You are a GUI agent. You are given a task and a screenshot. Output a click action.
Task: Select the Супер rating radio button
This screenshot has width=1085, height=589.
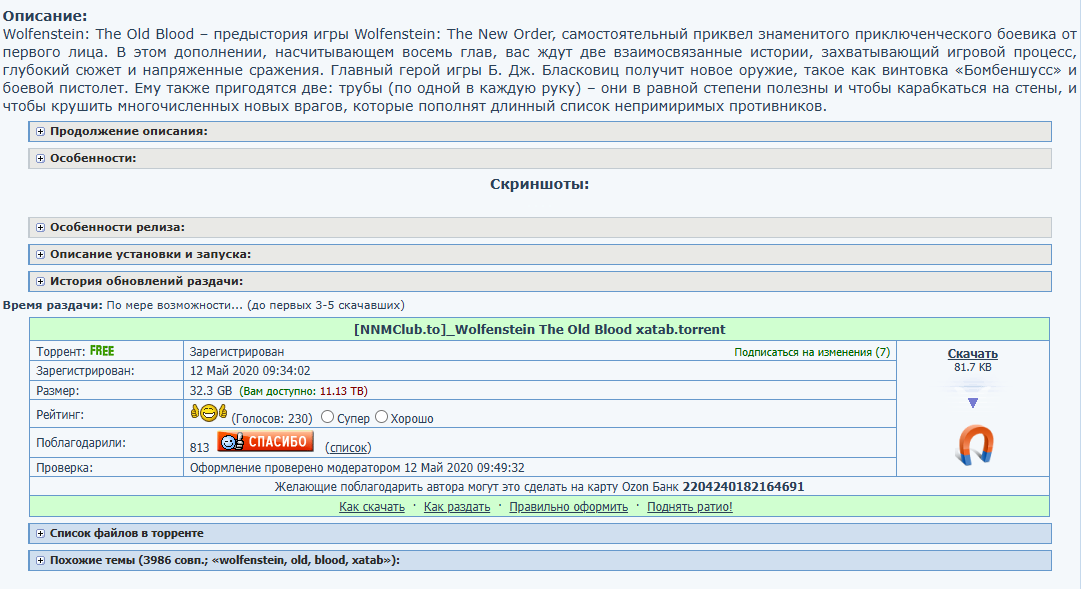click(327, 417)
